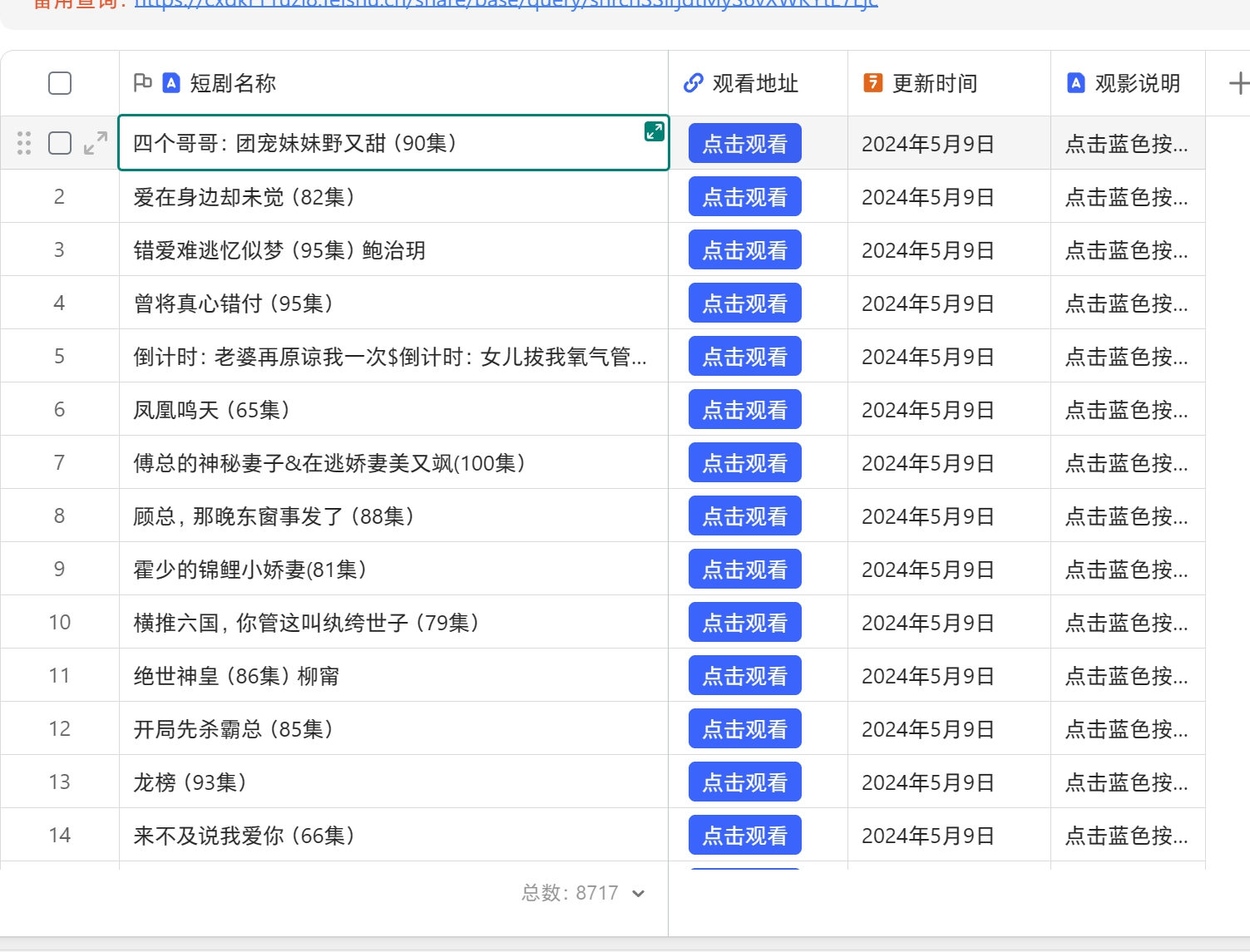This screenshot has height=952, width=1250.
Task: Click 观影说明 cell for 开局先杀霸总
Action: (x=1127, y=729)
